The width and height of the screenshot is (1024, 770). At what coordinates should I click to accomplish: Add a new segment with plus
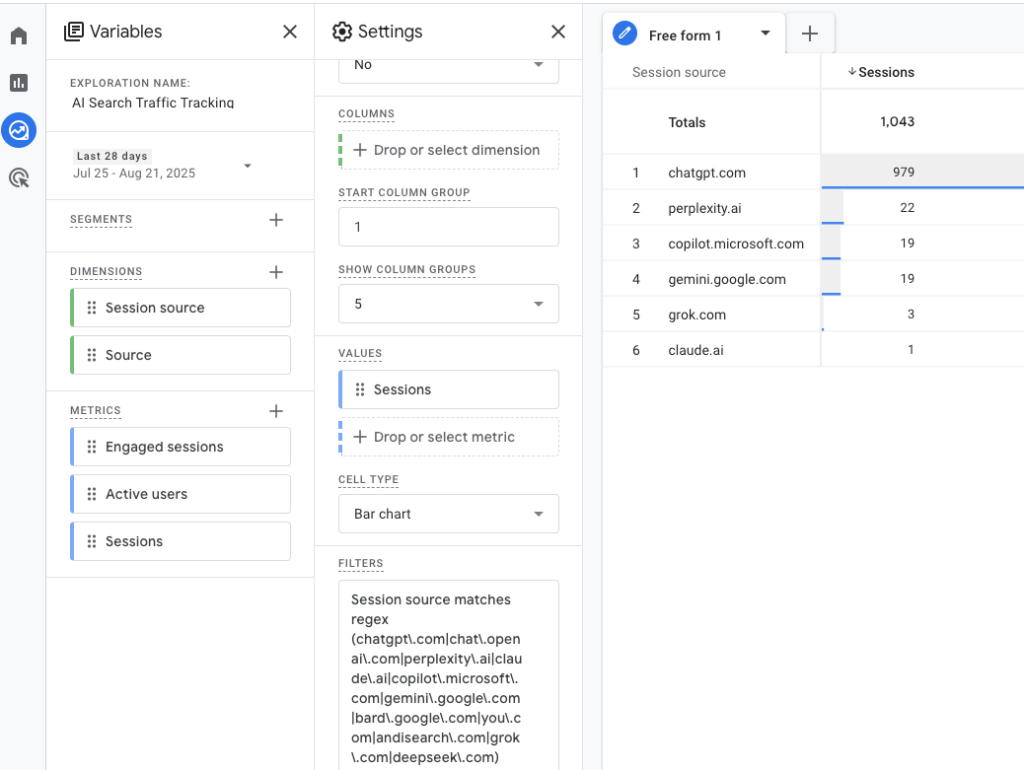276,220
